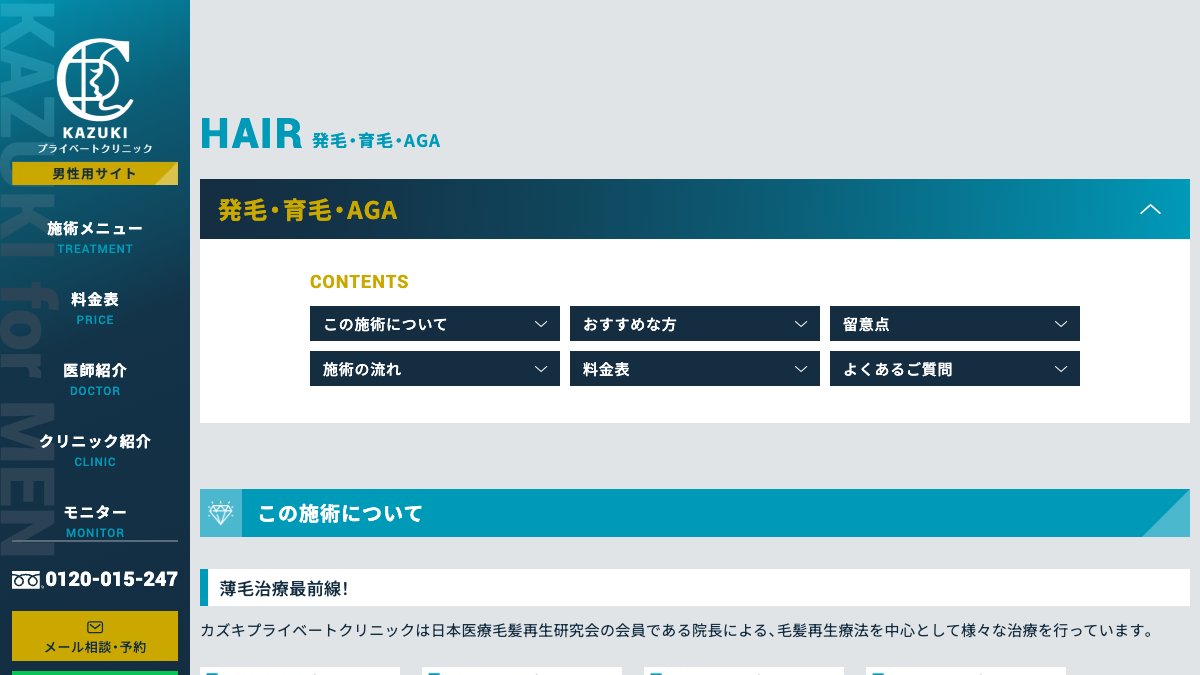This screenshot has height=675, width=1200.
Task: Jump to よくあるご質問 section
Action: tap(955, 369)
